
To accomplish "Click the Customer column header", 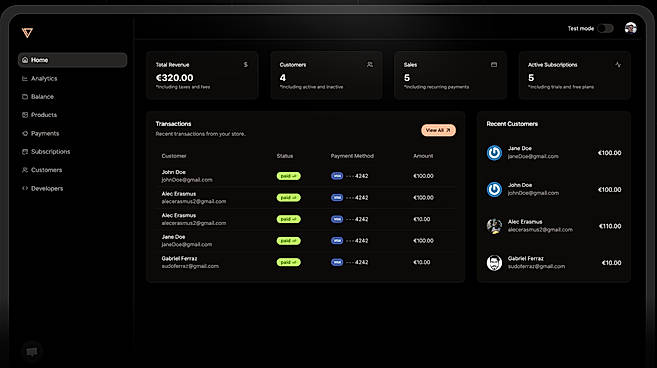I will [174, 156].
